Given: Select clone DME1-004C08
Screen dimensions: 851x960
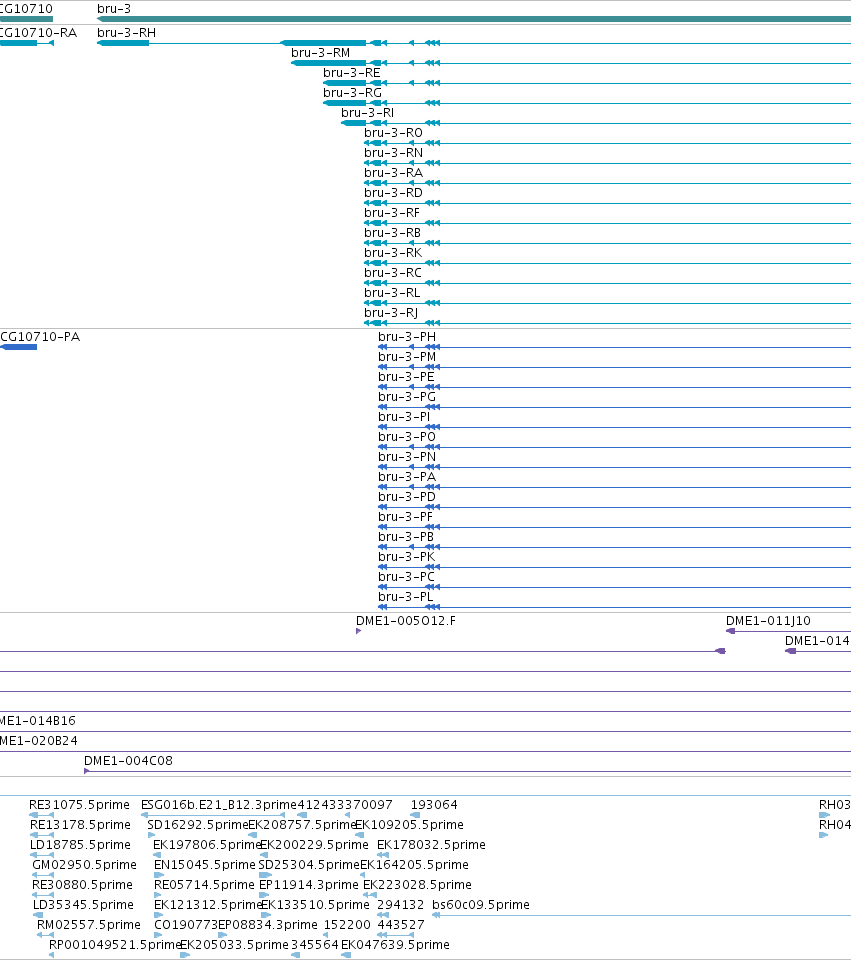Looking at the screenshot, I should pos(128,761).
